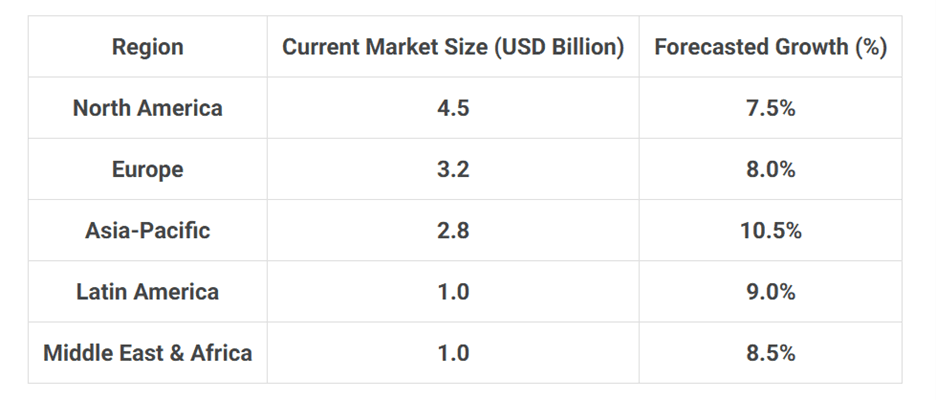Click the 4.5 market size value
This screenshot has width=936, height=400.
453,108
